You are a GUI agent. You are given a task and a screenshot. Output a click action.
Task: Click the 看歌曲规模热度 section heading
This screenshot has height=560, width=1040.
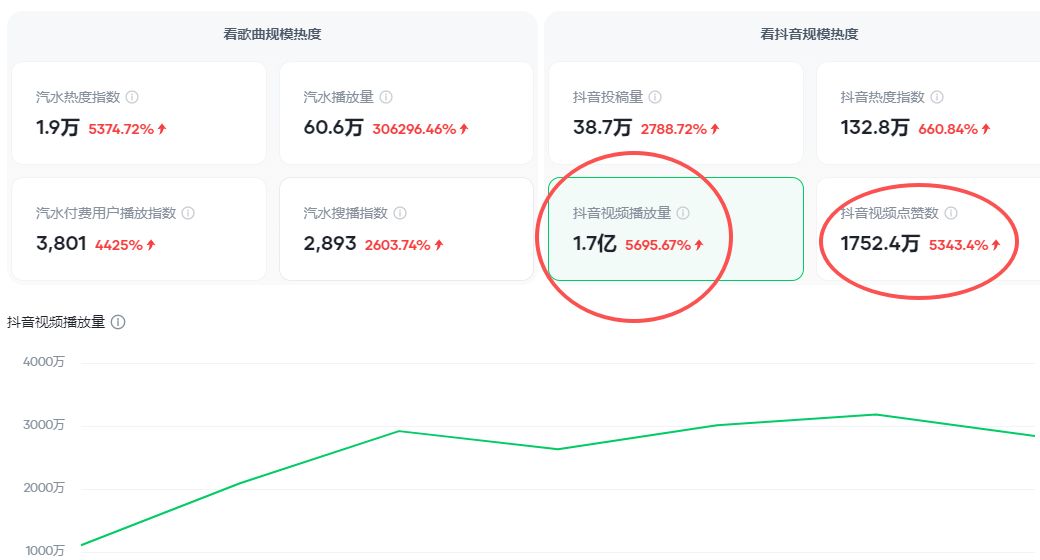click(x=272, y=34)
